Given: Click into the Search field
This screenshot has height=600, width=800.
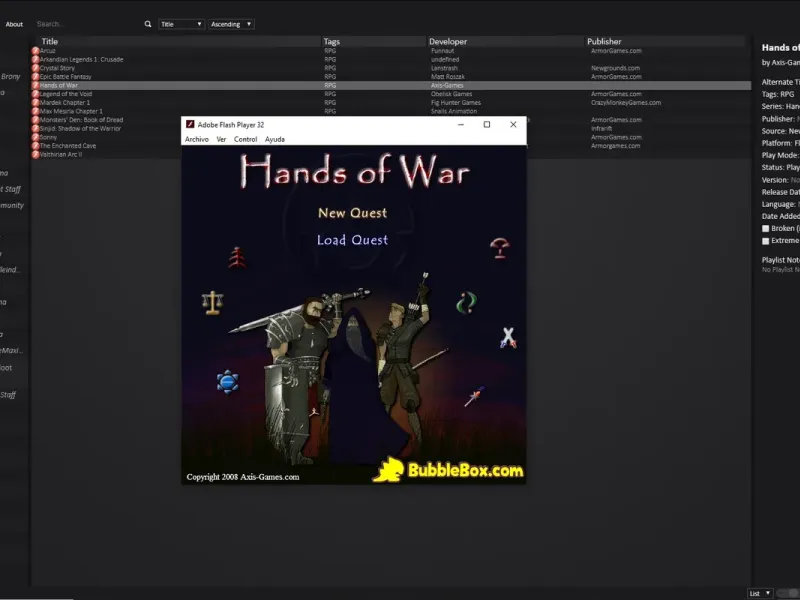Looking at the screenshot, I should 87,24.
